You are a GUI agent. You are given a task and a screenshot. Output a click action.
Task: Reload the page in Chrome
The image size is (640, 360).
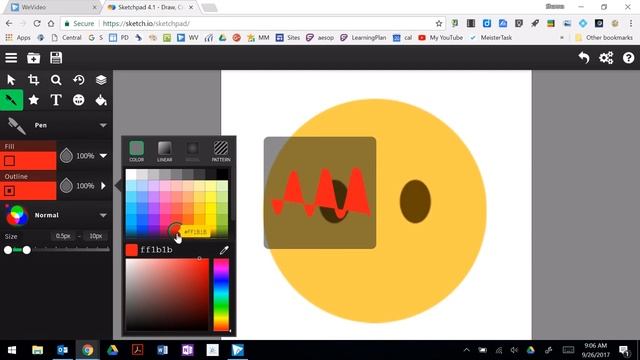[x=37, y=23]
